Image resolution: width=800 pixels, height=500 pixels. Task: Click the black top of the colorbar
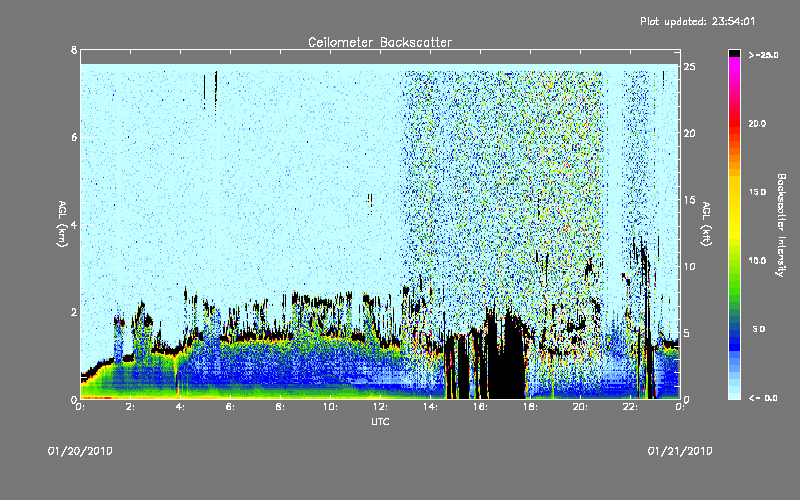(734, 53)
